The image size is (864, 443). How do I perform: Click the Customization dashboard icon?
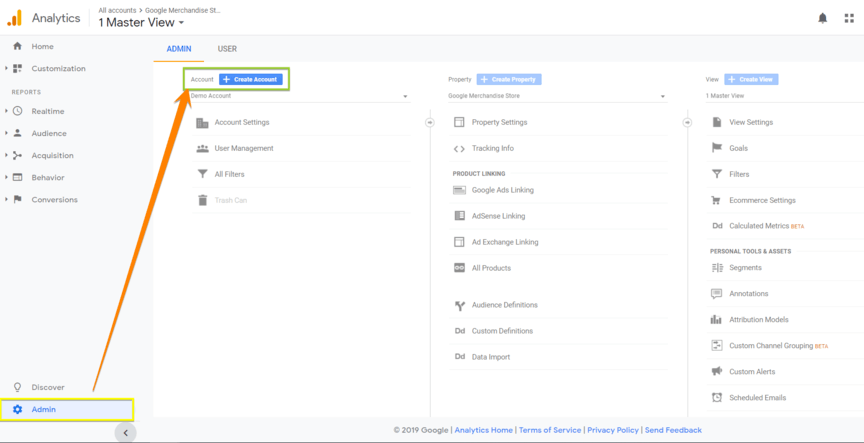pyautogui.click(x=18, y=68)
